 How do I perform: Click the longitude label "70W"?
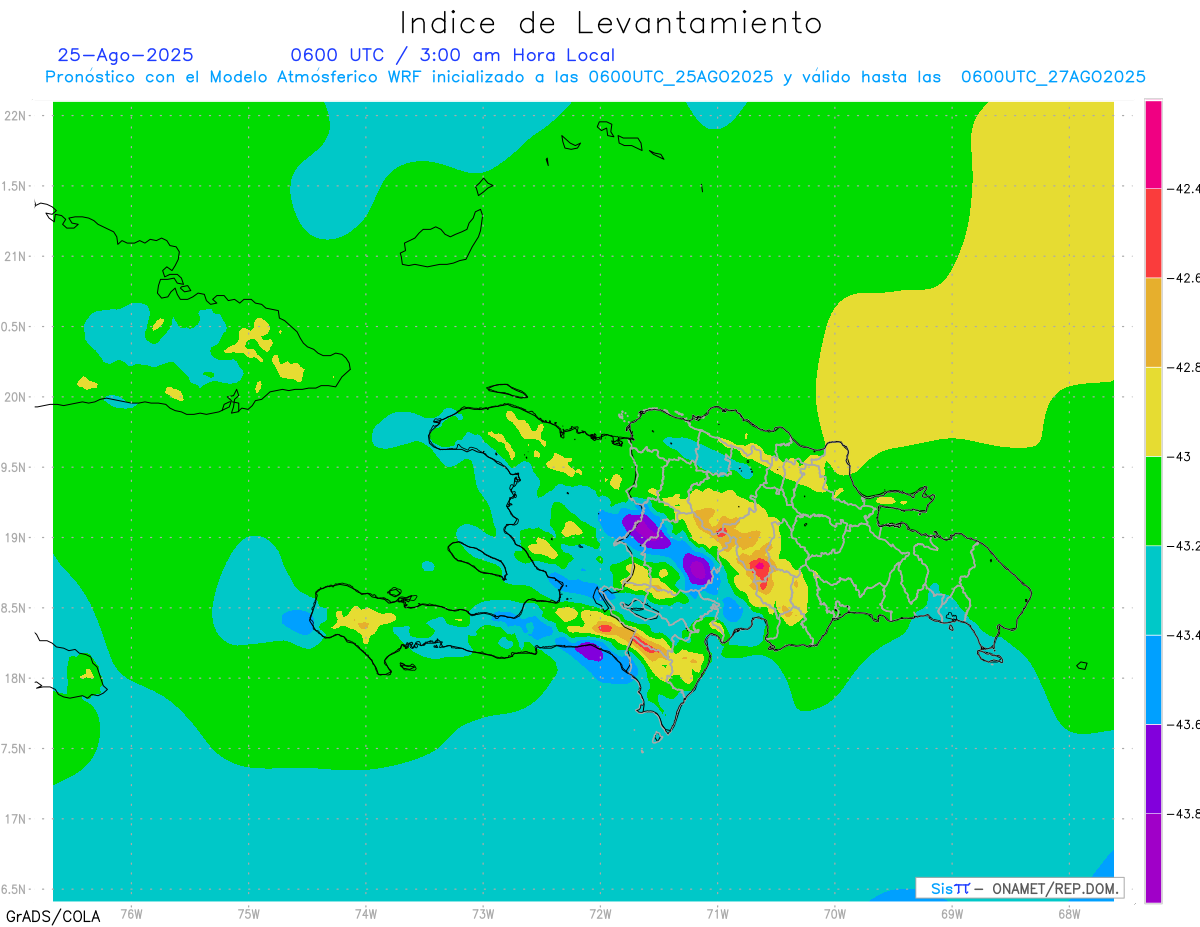point(835,913)
